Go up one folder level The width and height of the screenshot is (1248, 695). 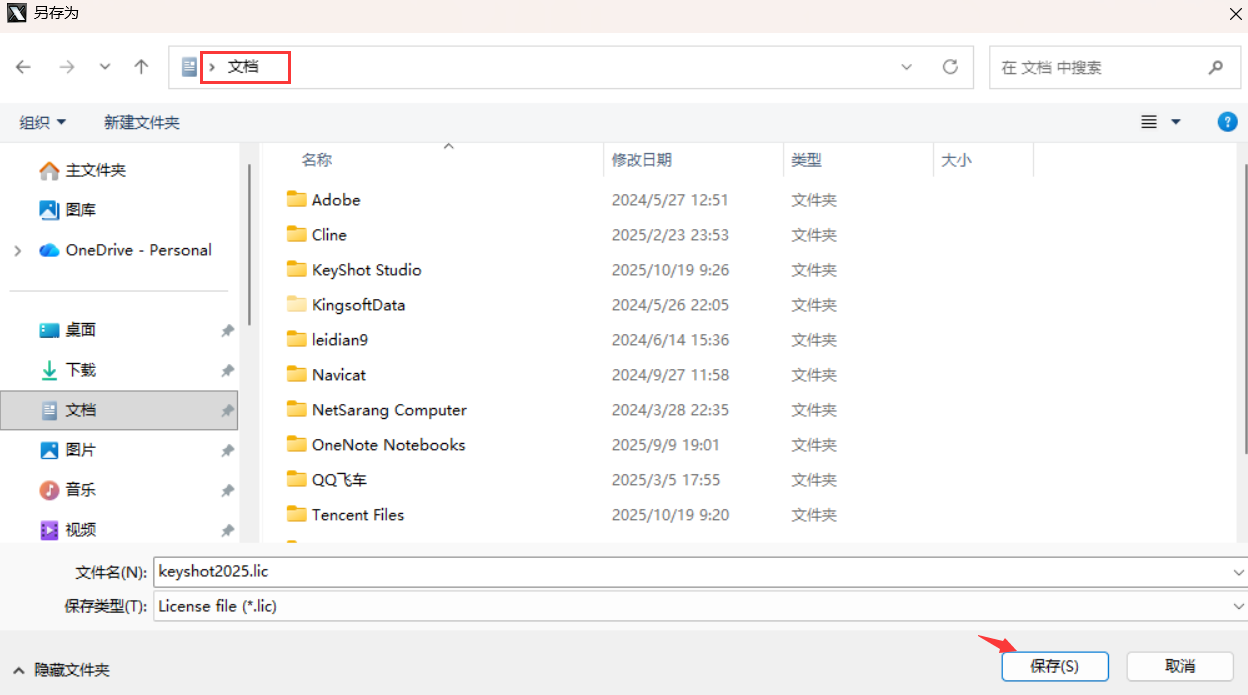click(141, 67)
